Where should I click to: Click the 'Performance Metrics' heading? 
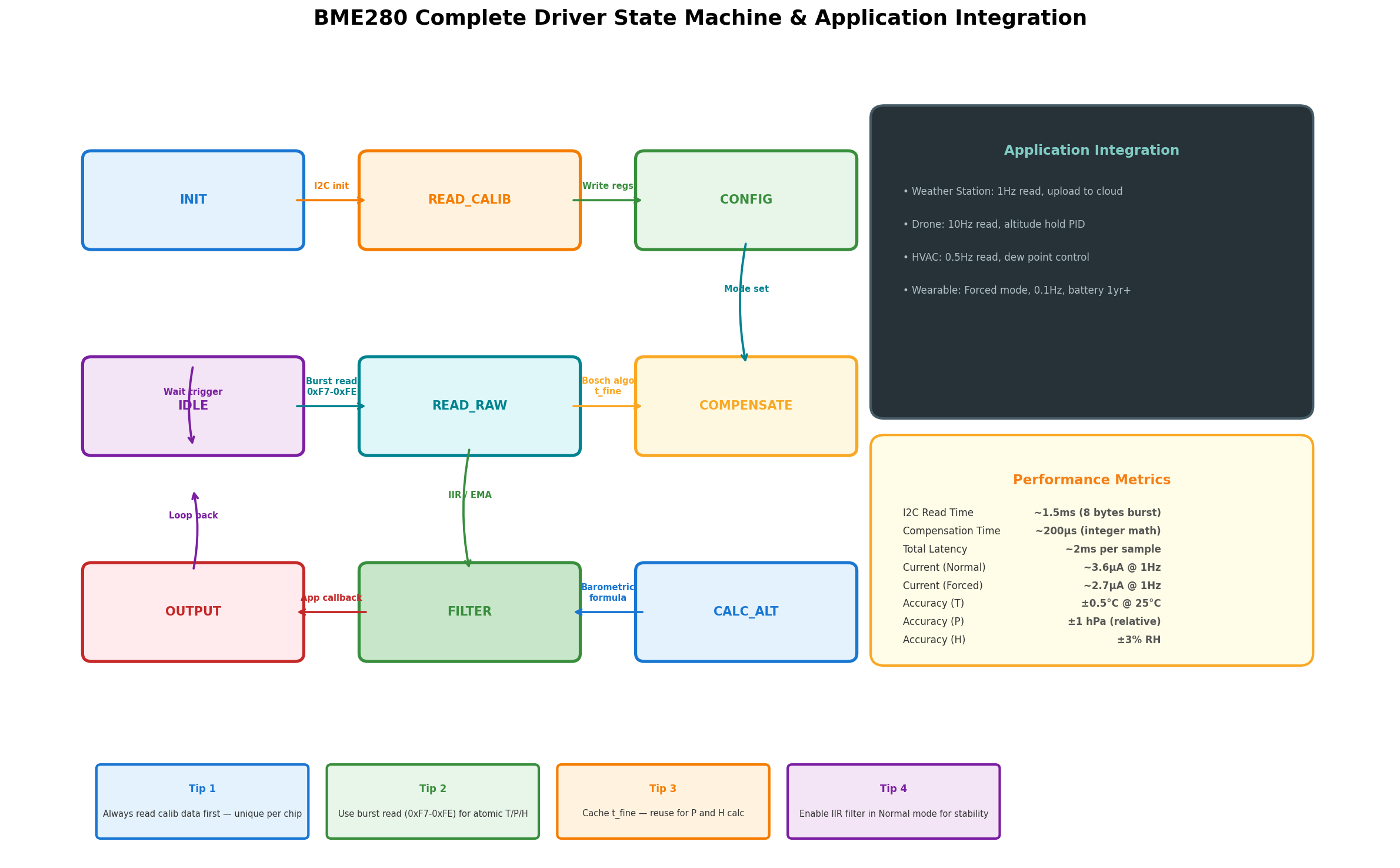1091,480
